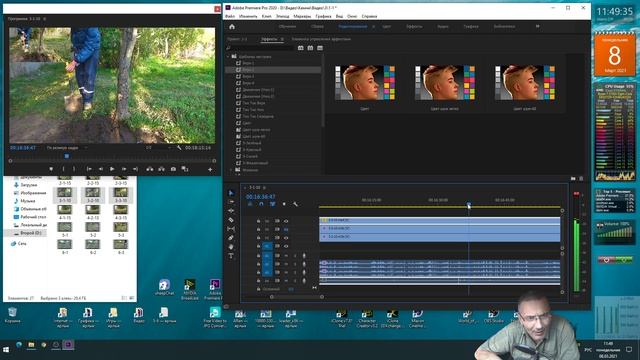Viewport: 640px width, 360px height.
Task: Open the 'Эффекты' panel menu
Action: (282, 39)
